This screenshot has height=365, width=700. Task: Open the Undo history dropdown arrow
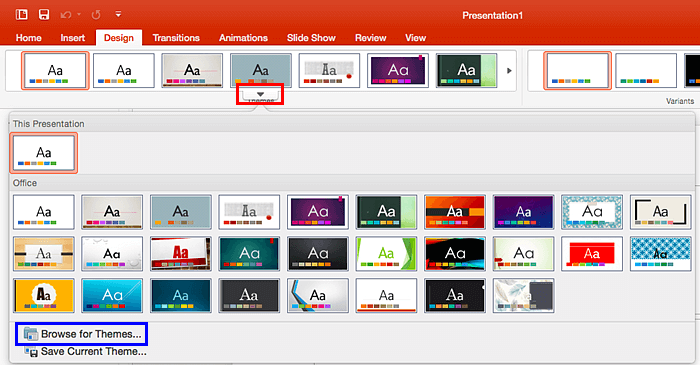[x=79, y=14]
